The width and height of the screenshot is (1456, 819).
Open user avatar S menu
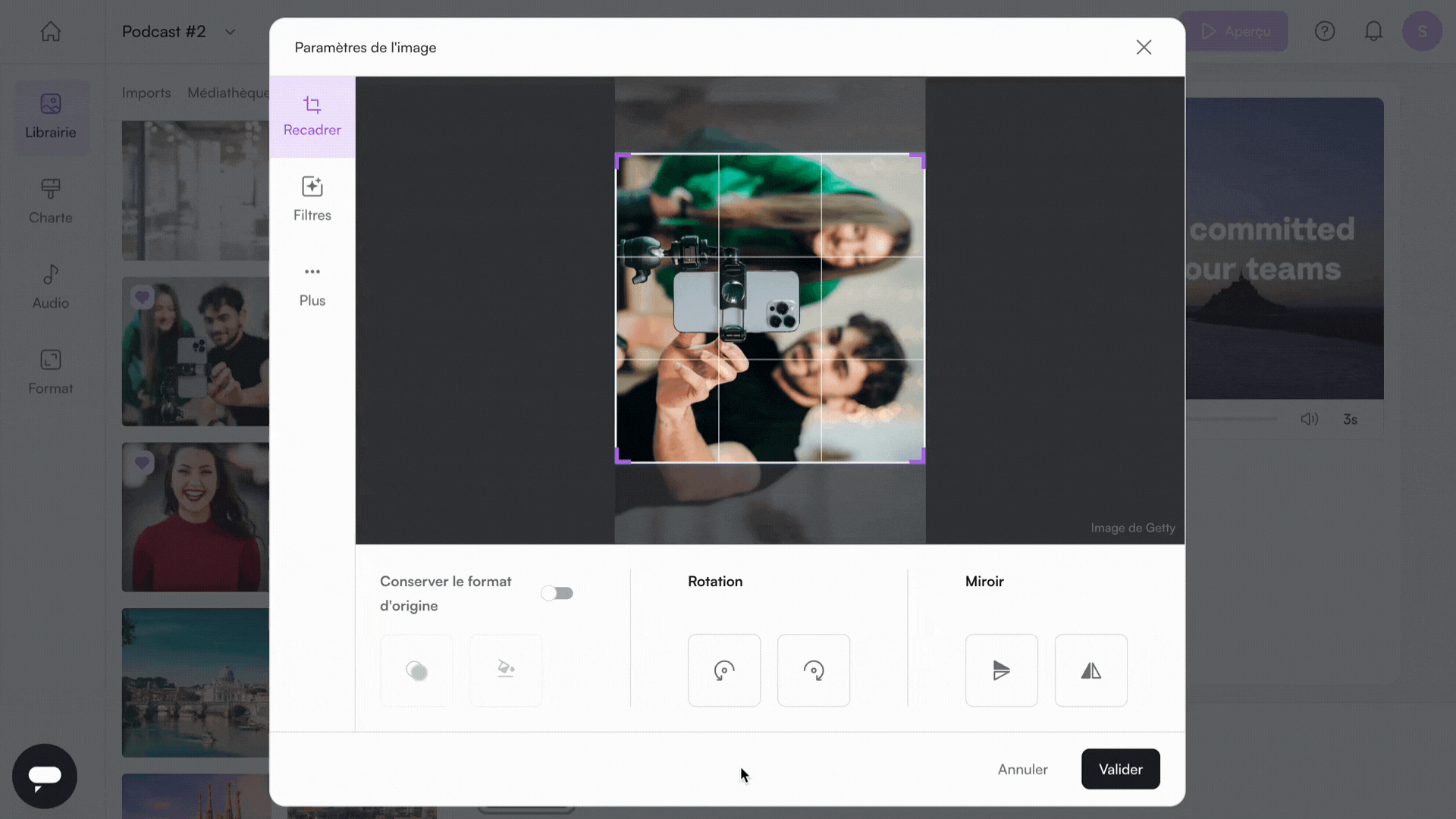click(1422, 31)
